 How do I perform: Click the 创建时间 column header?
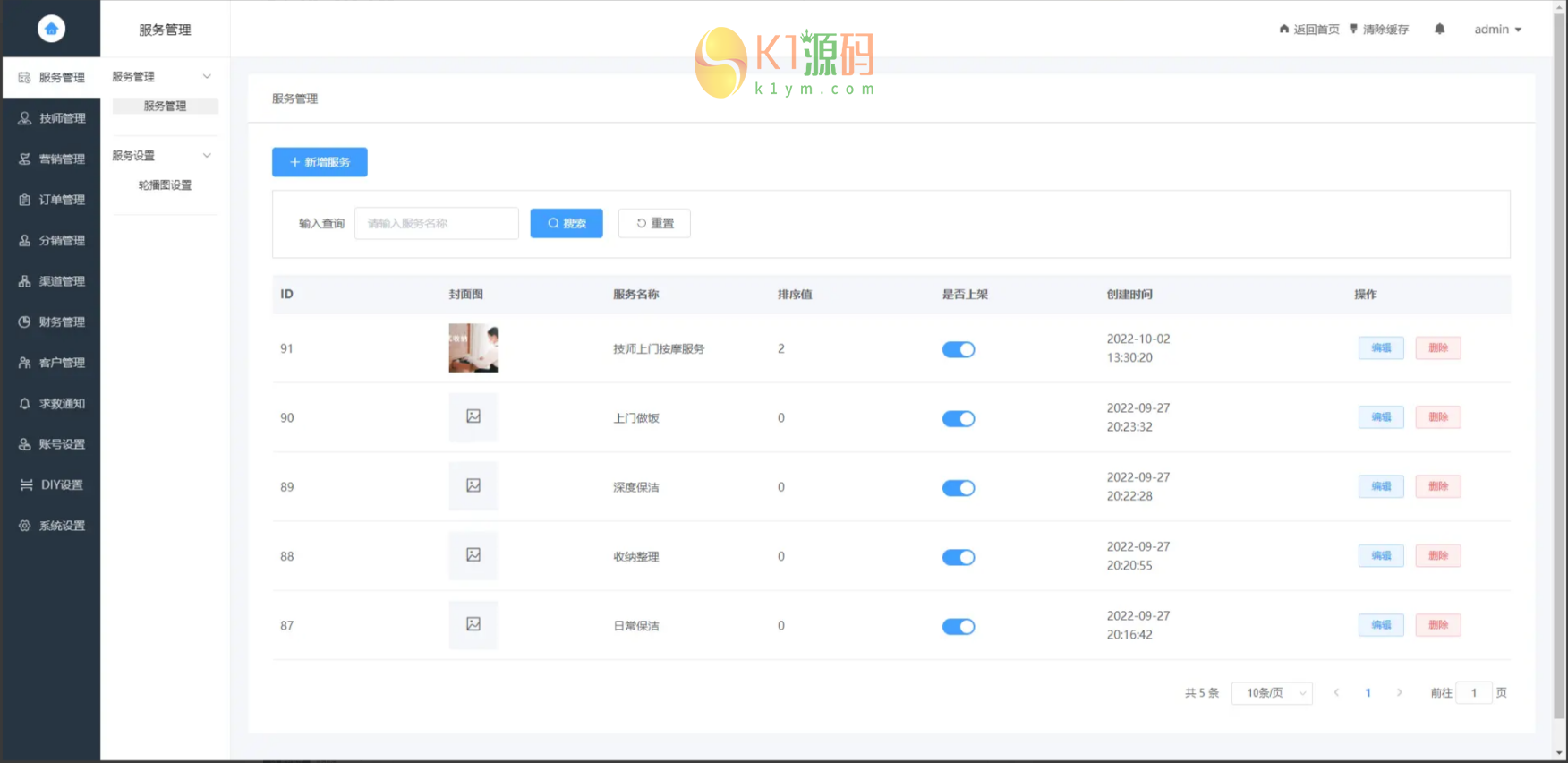click(1129, 295)
